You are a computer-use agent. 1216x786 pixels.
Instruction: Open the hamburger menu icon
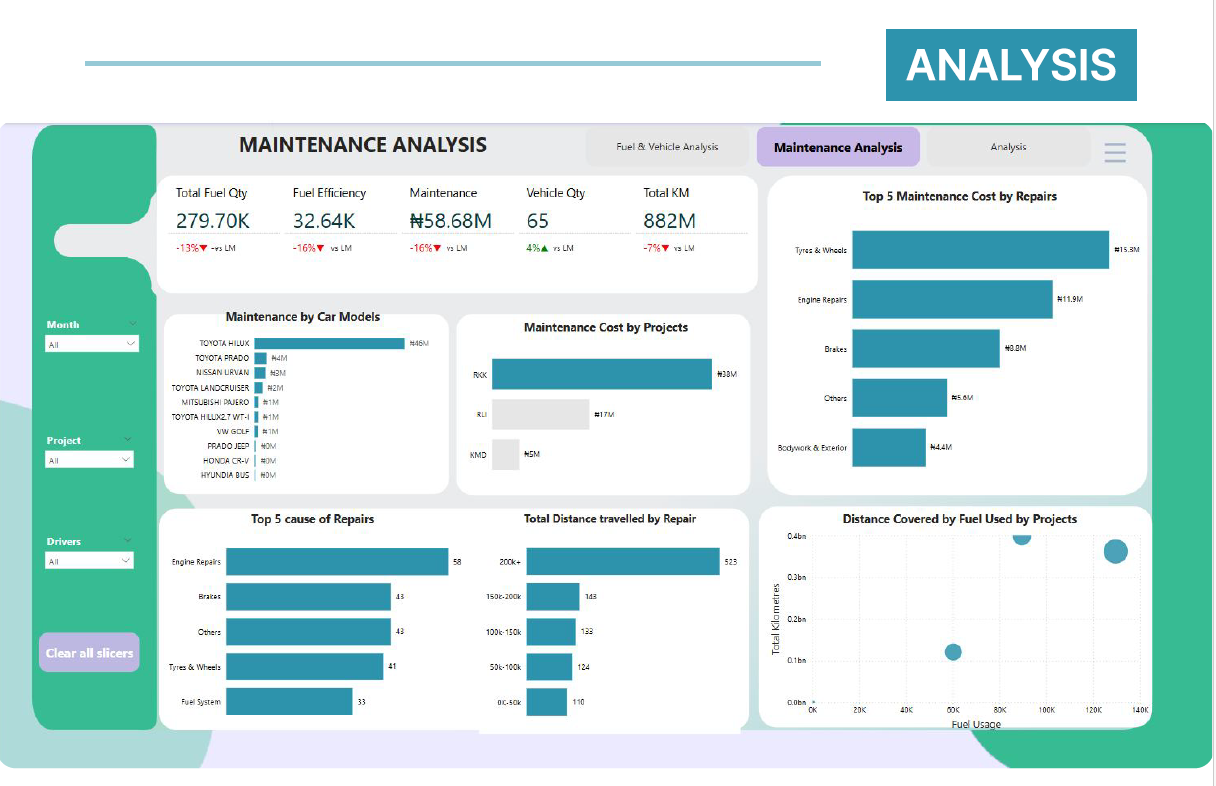(1115, 153)
